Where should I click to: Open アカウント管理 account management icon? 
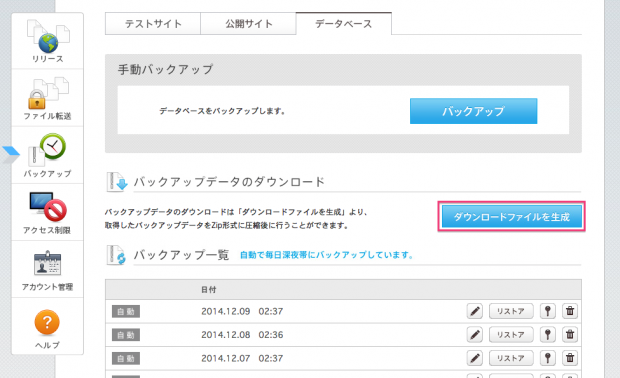[x=47, y=270]
